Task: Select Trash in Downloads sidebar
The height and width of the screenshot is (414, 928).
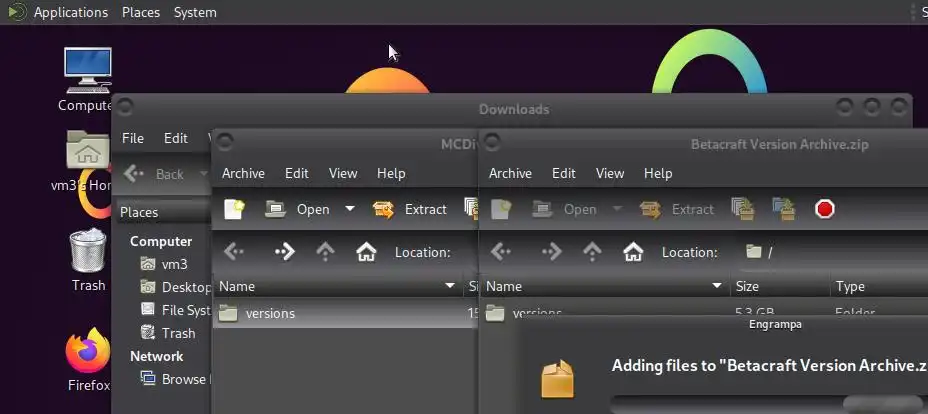Action: (x=167, y=333)
